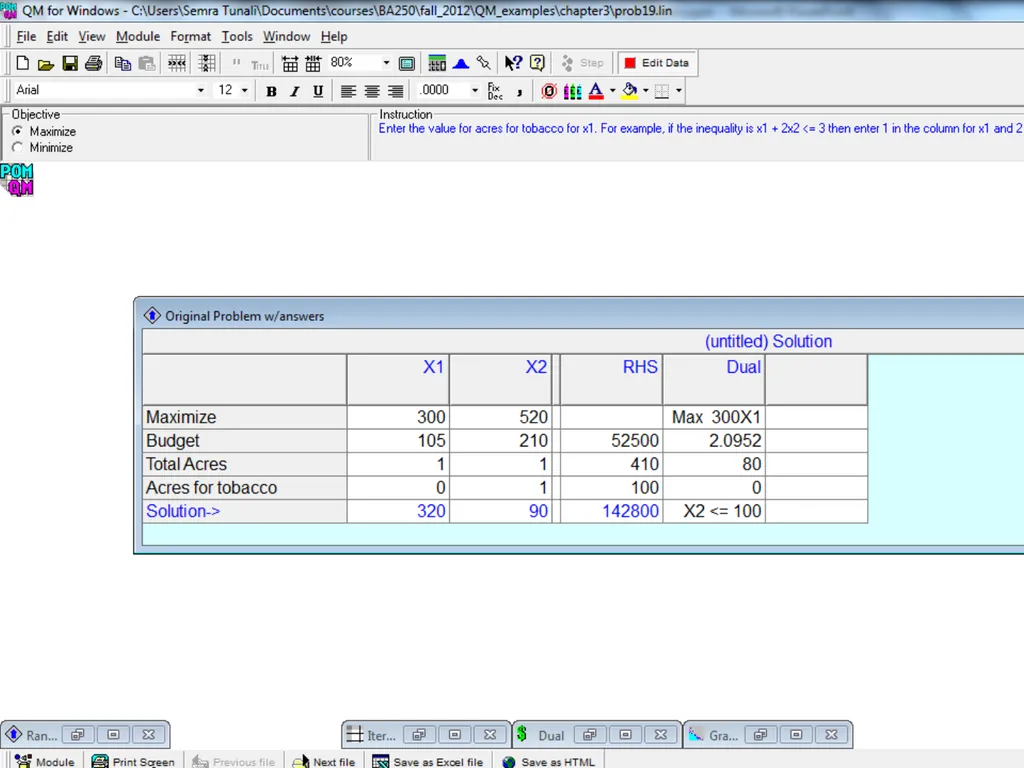Click Save as Excel file
The image size is (1024, 768).
pos(428,761)
